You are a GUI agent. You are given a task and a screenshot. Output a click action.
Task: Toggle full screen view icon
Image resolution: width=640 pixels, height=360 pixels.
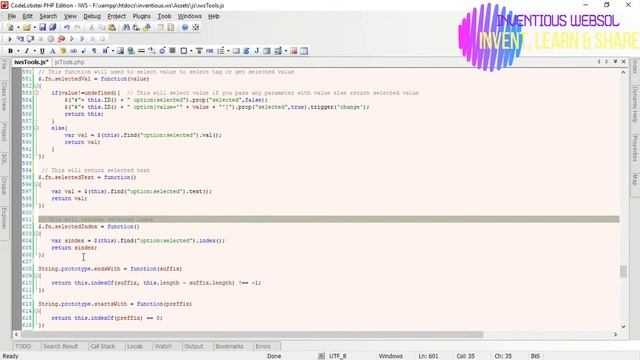click(x=196, y=27)
